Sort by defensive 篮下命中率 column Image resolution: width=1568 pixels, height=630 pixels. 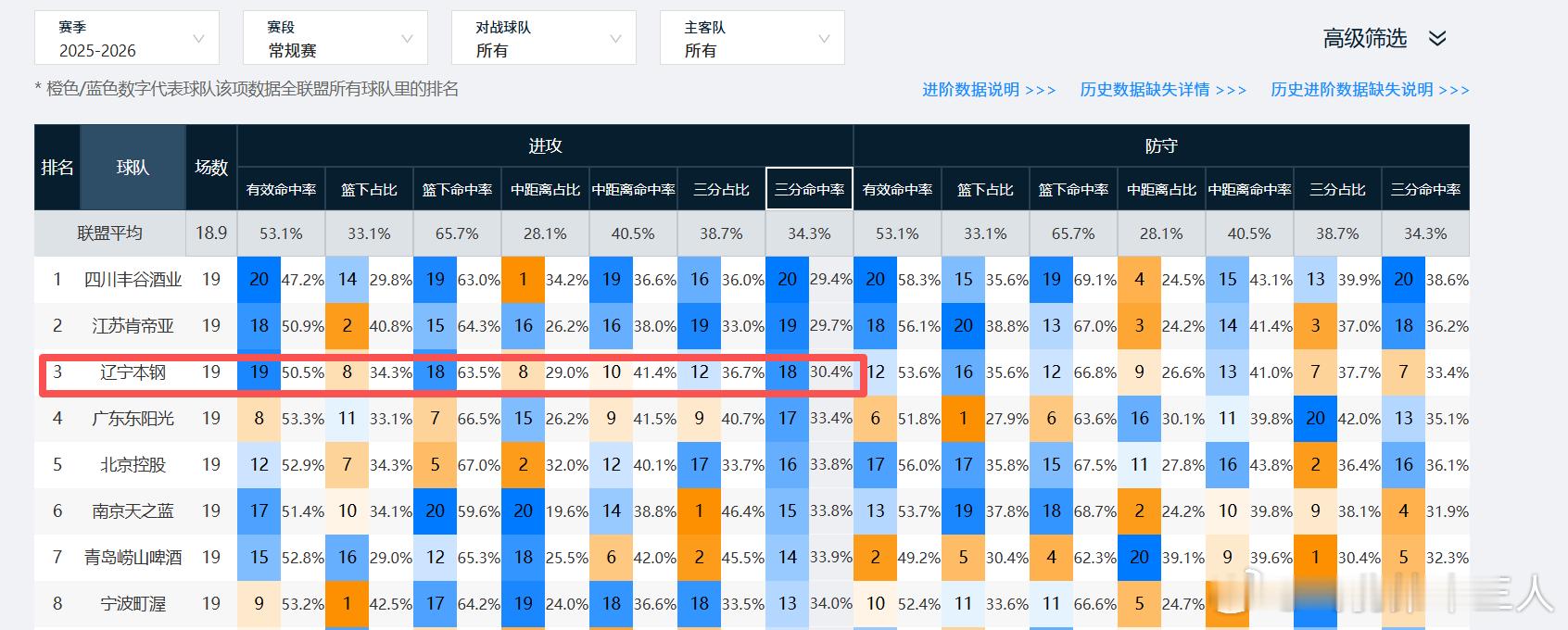(1073, 189)
